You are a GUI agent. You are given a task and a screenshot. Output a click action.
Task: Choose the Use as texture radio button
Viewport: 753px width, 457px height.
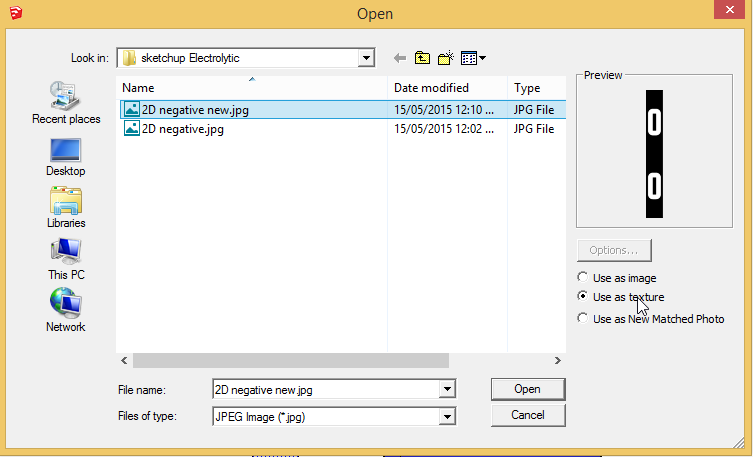[583, 297]
